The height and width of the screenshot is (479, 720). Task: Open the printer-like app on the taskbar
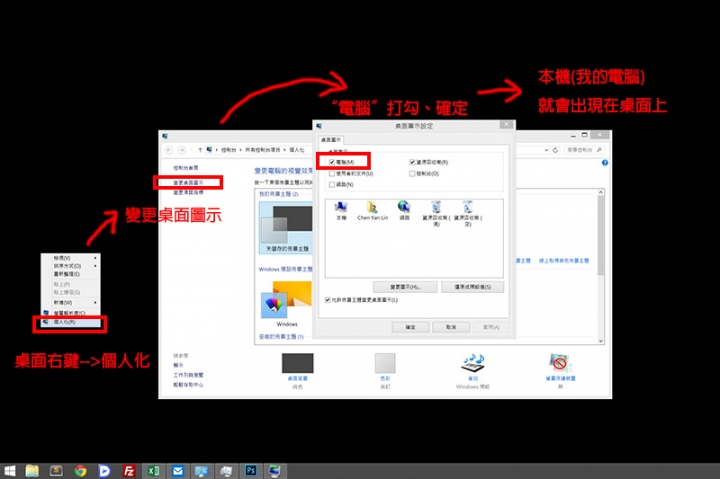[x=226, y=471]
